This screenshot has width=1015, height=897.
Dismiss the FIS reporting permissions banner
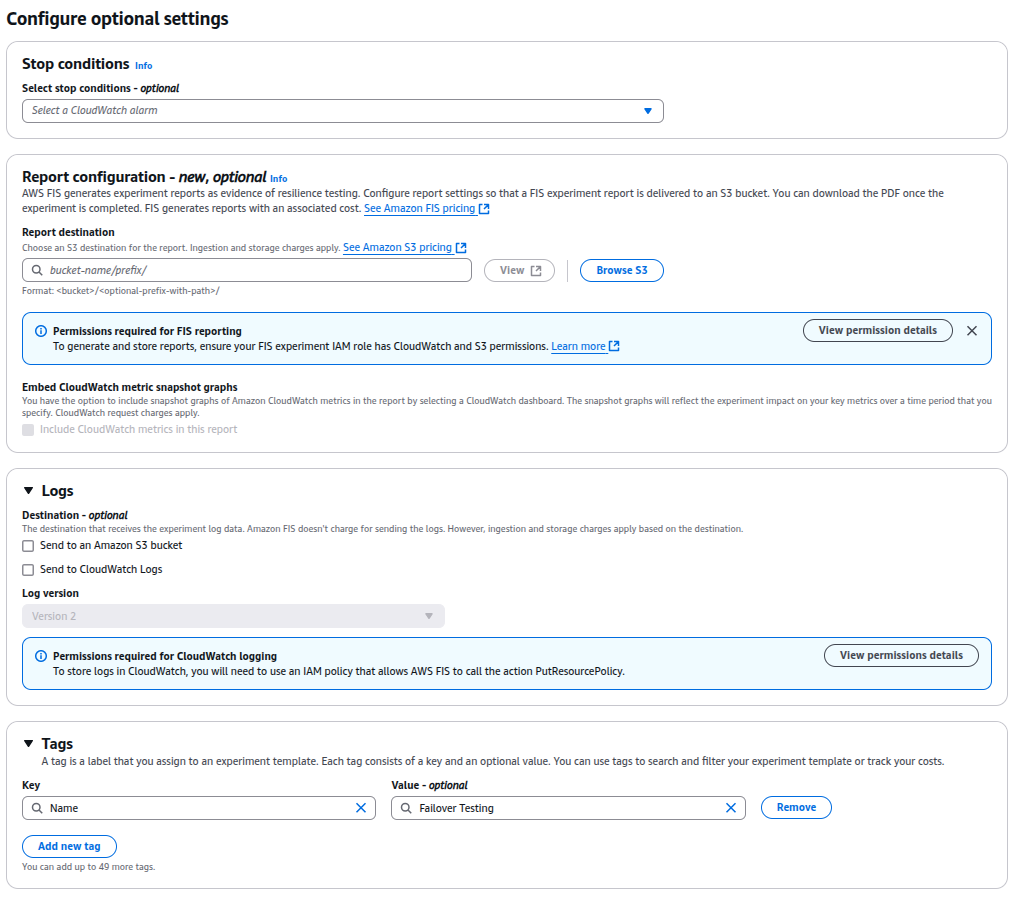pos(971,331)
